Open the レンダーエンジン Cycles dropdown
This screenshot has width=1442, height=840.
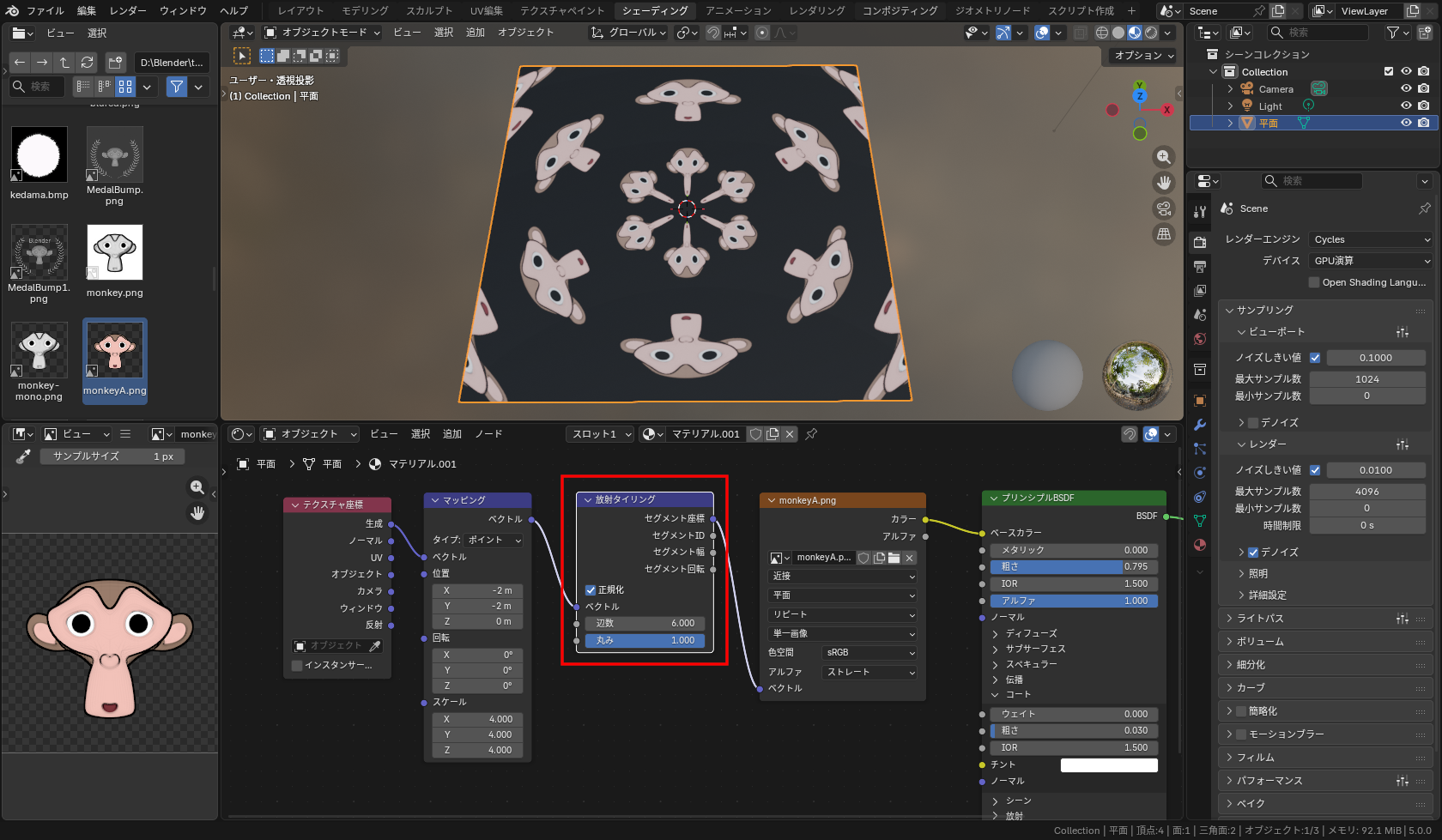point(1371,239)
